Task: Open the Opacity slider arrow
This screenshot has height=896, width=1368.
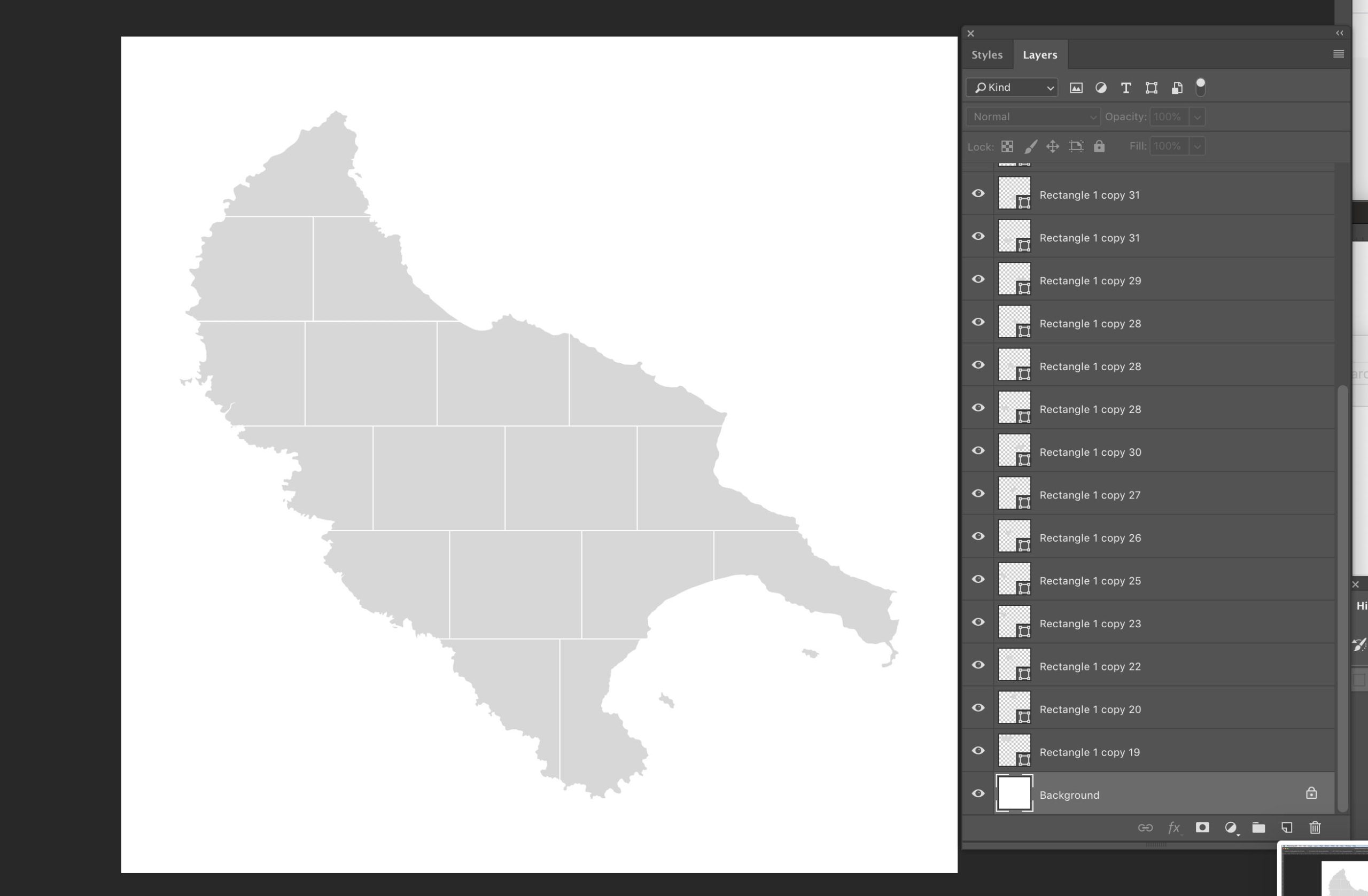Action: 1198,116
